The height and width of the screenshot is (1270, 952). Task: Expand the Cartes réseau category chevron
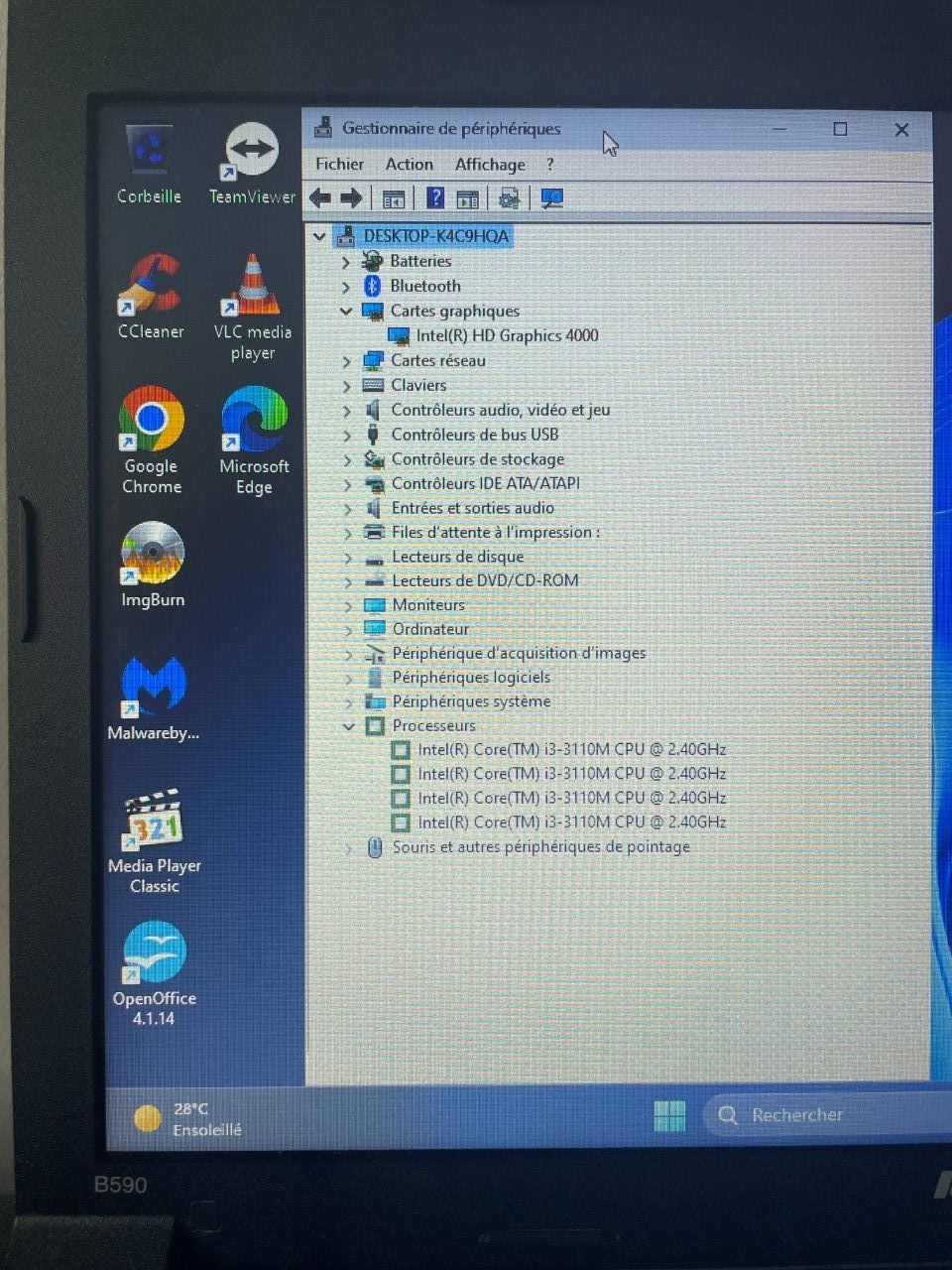[x=346, y=361]
